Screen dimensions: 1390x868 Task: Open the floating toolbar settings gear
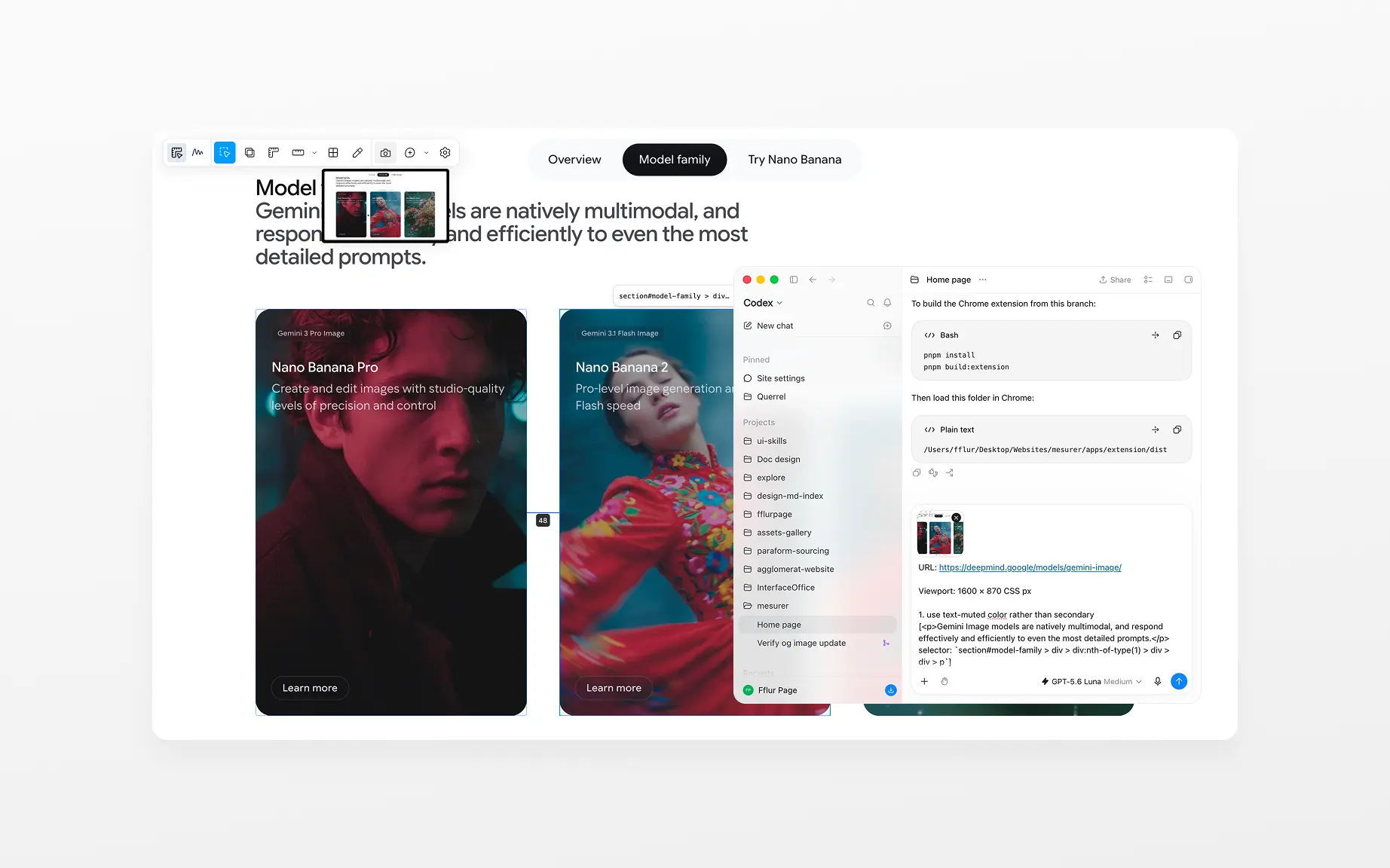tap(445, 153)
